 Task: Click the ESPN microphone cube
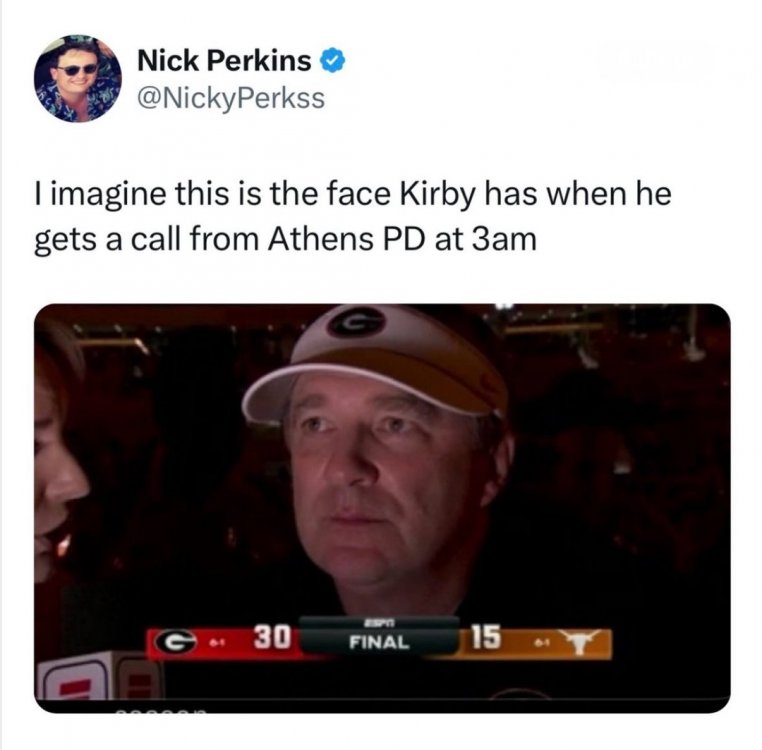97,678
